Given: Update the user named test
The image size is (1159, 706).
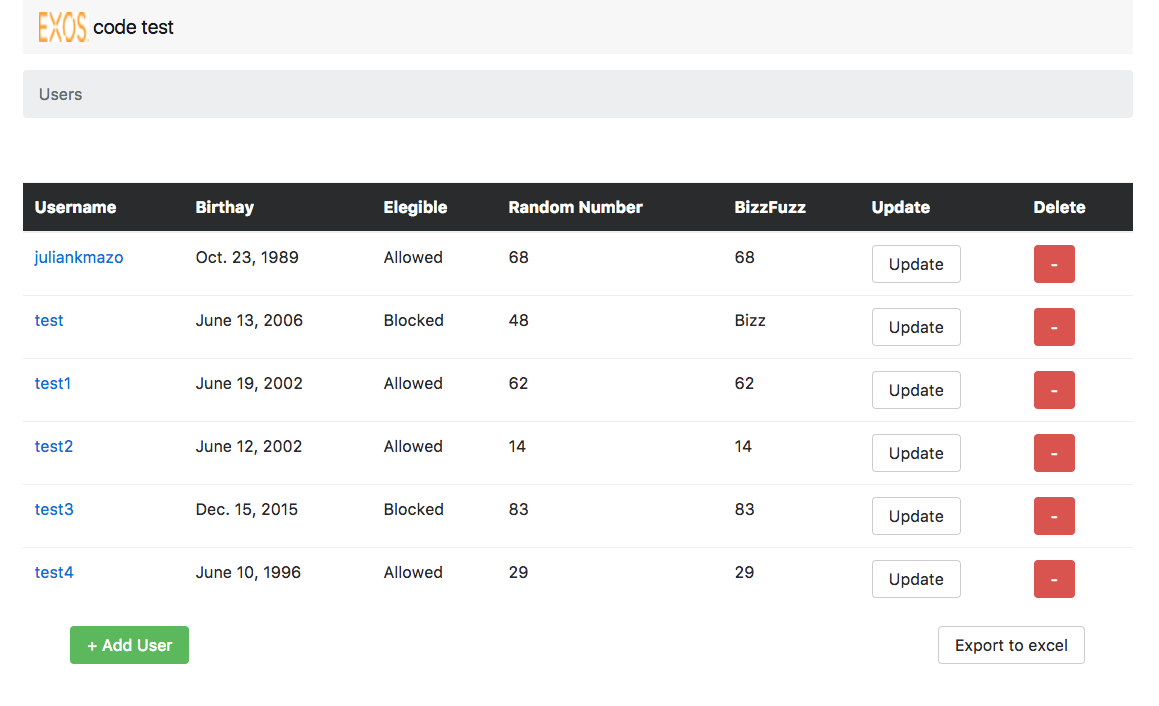Looking at the screenshot, I should click(x=915, y=327).
